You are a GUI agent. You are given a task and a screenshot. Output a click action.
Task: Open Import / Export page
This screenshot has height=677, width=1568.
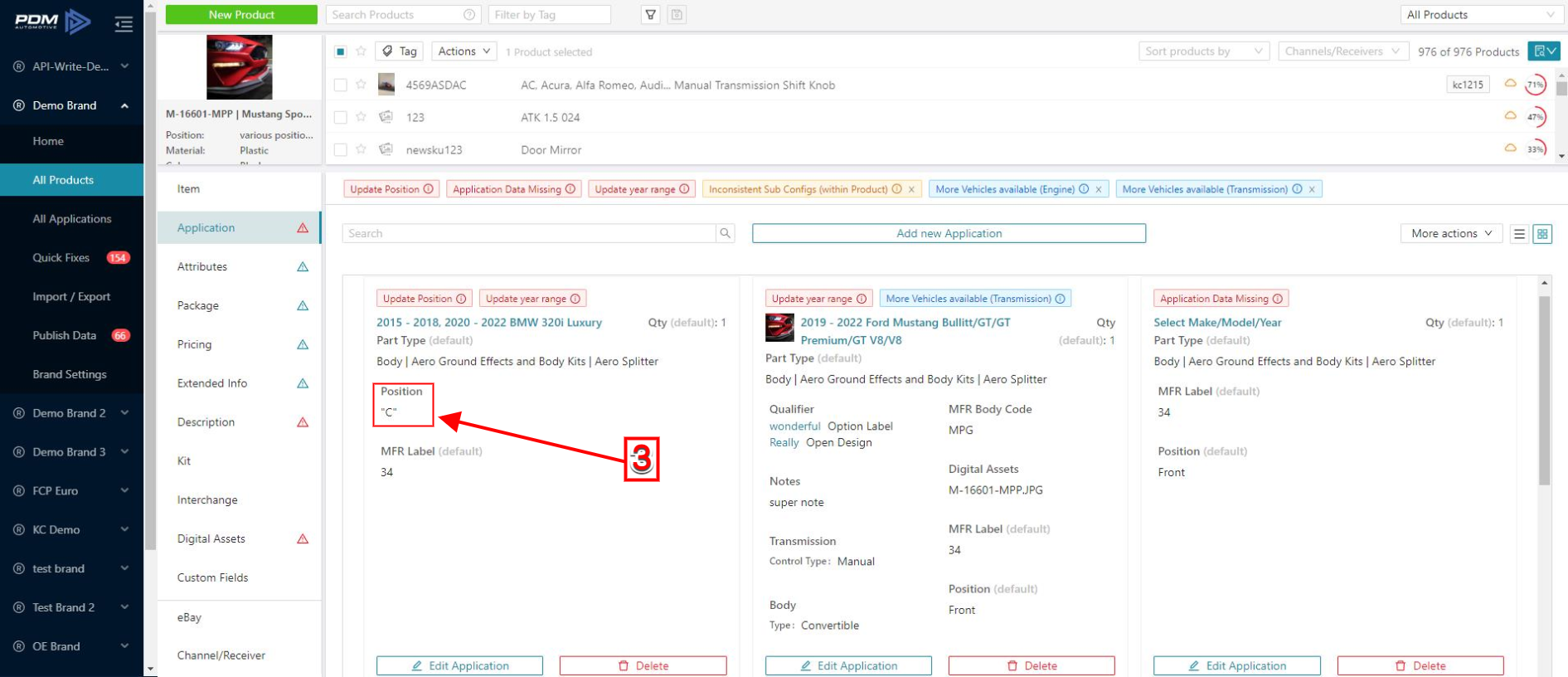(72, 297)
